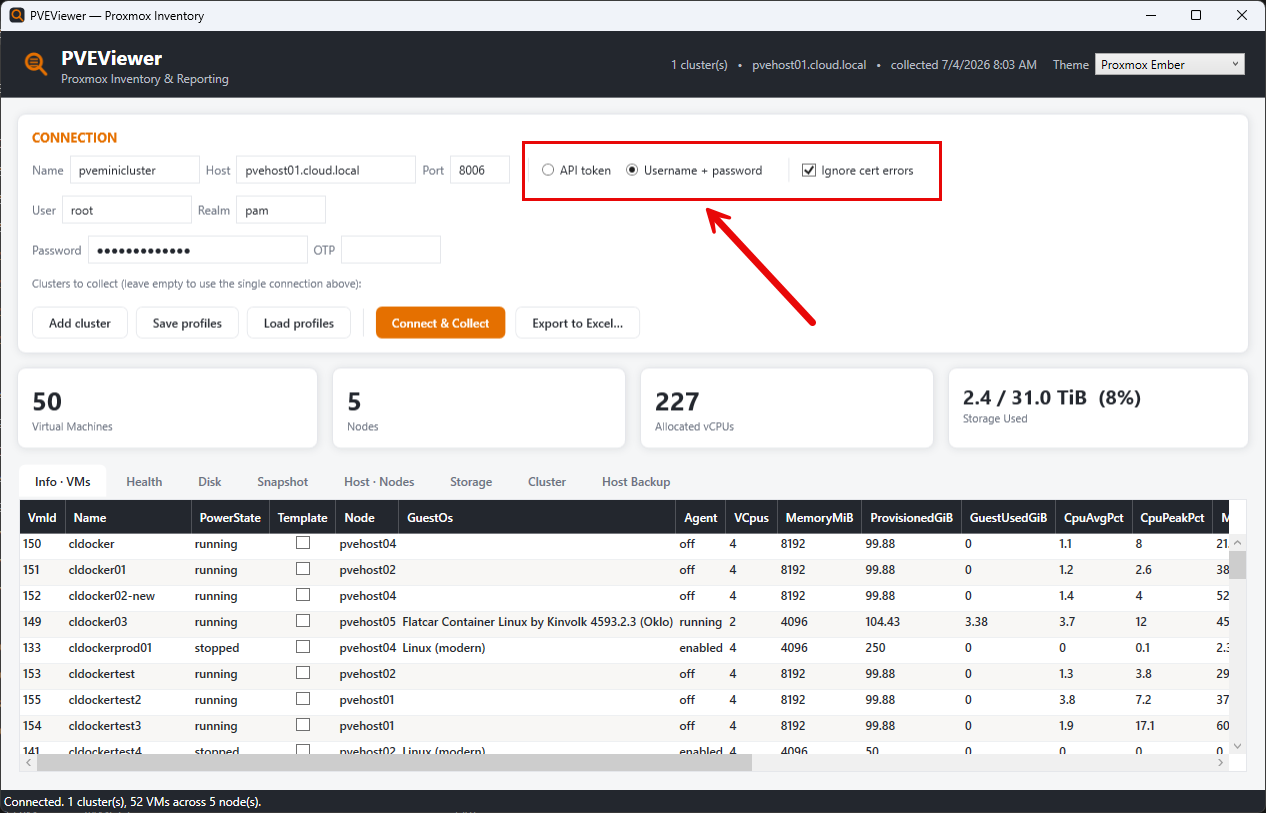Click the Realm field containing pam
This screenshot has height=813, width=1266.
point(281,210)
